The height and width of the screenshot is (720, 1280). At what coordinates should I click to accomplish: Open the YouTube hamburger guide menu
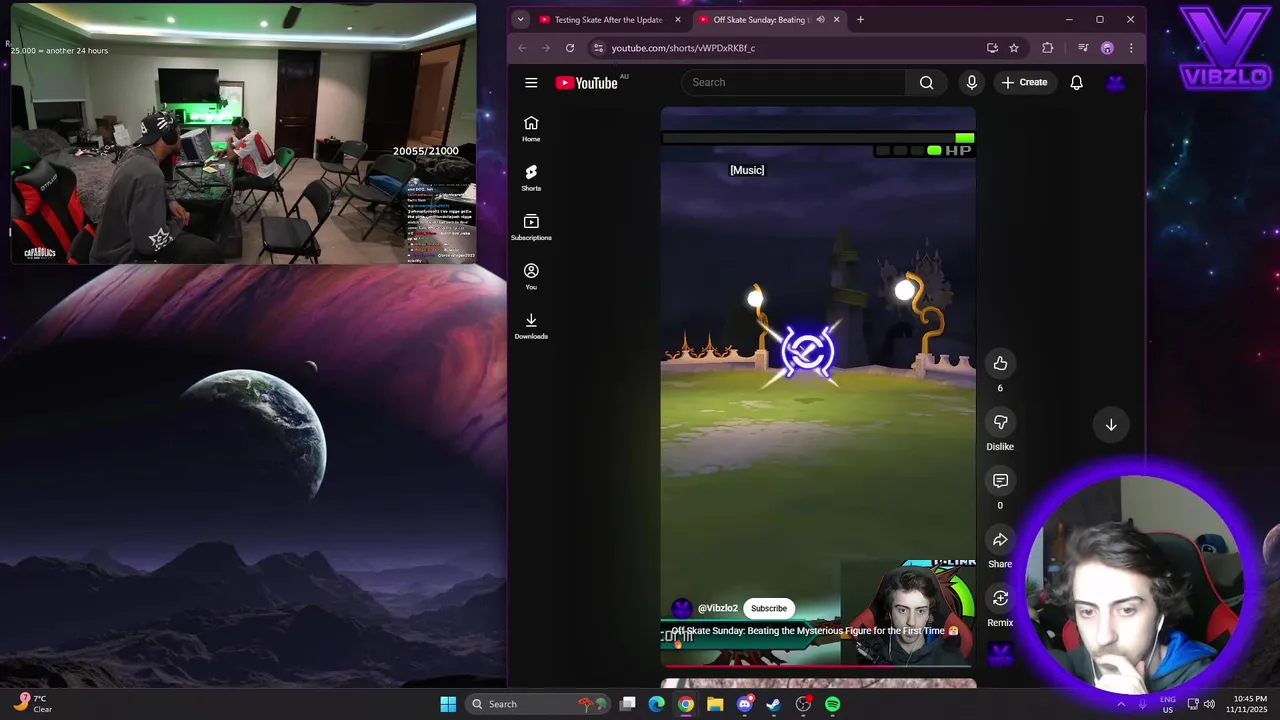pyautogui.click(x=531, y=83)
